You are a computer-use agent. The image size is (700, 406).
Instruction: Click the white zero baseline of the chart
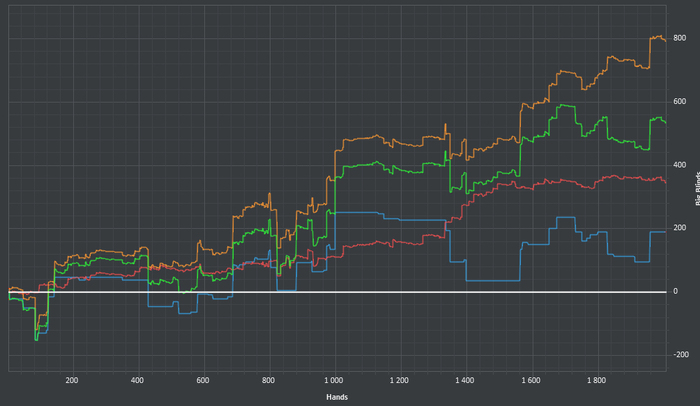click(337, 292)
